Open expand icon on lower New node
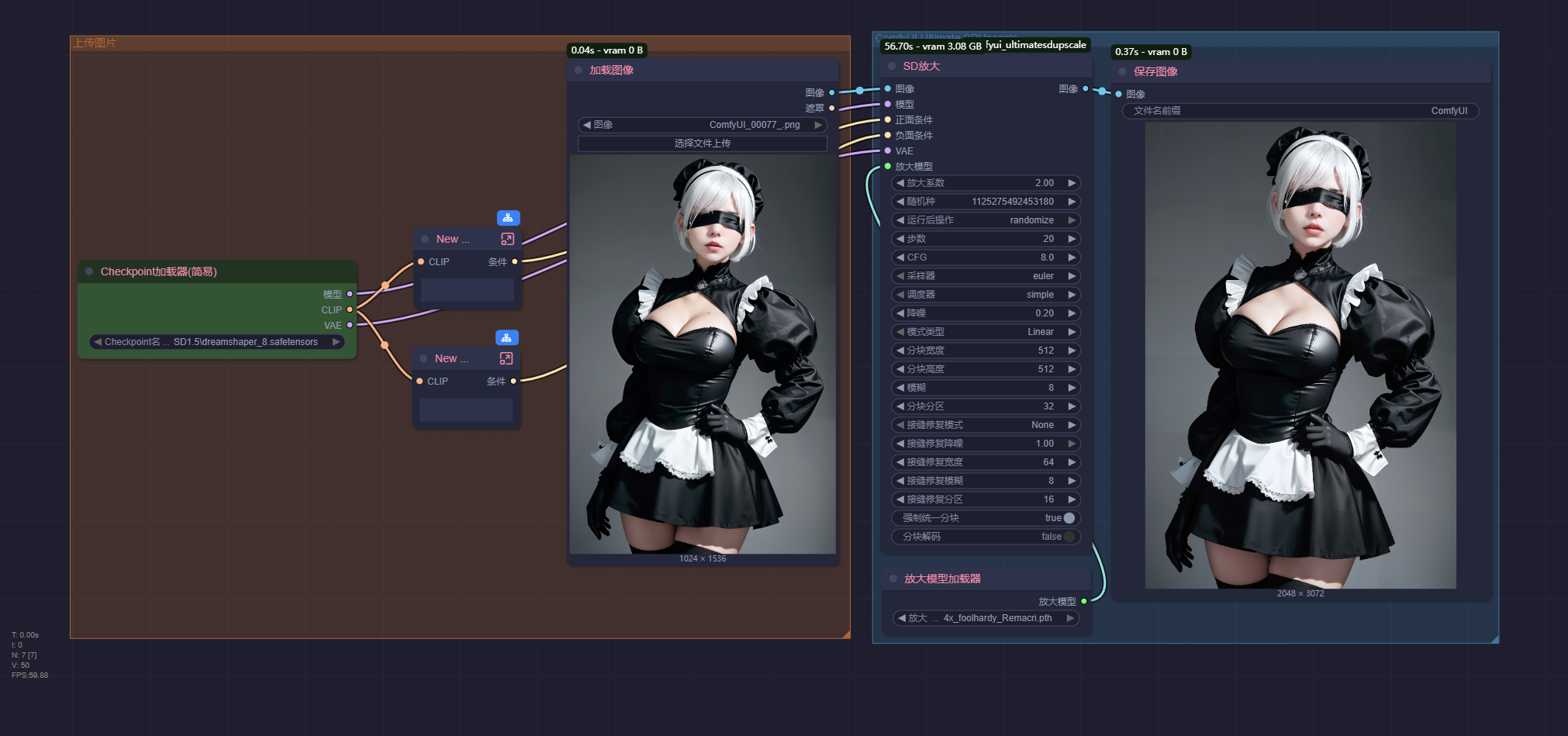Screen dimensions: 1568x736 click(506, 358)
